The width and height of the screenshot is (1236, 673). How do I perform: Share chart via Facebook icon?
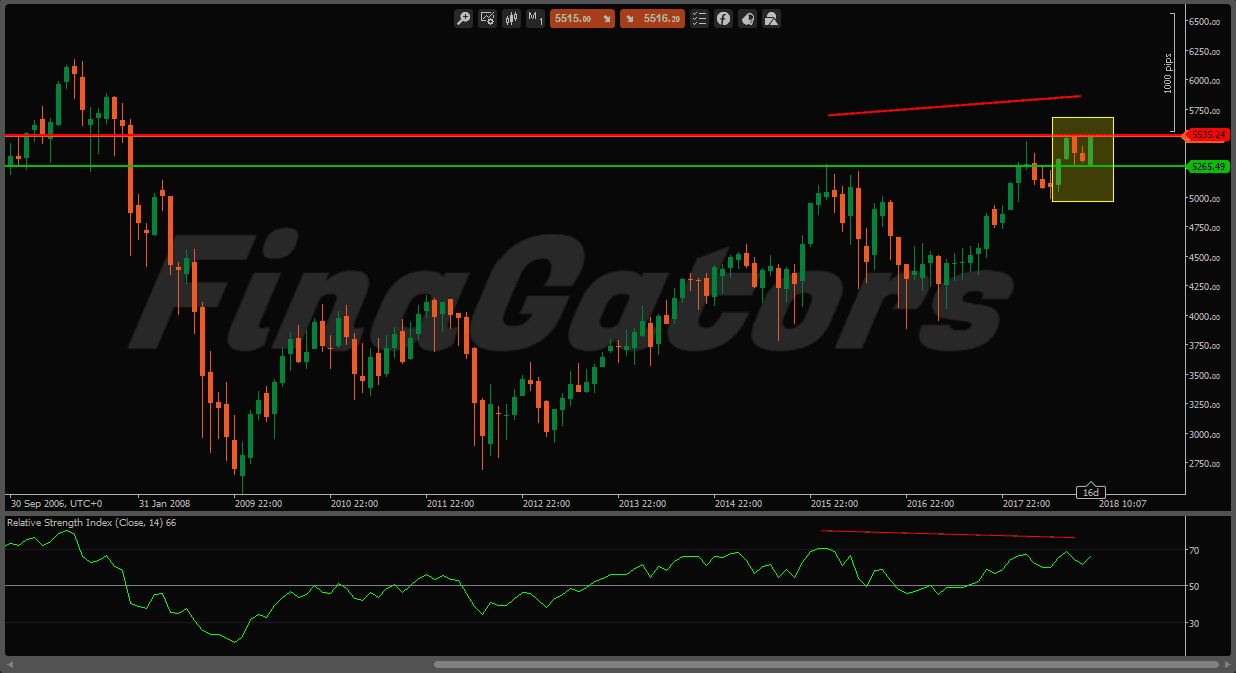[x=723, y=18]
